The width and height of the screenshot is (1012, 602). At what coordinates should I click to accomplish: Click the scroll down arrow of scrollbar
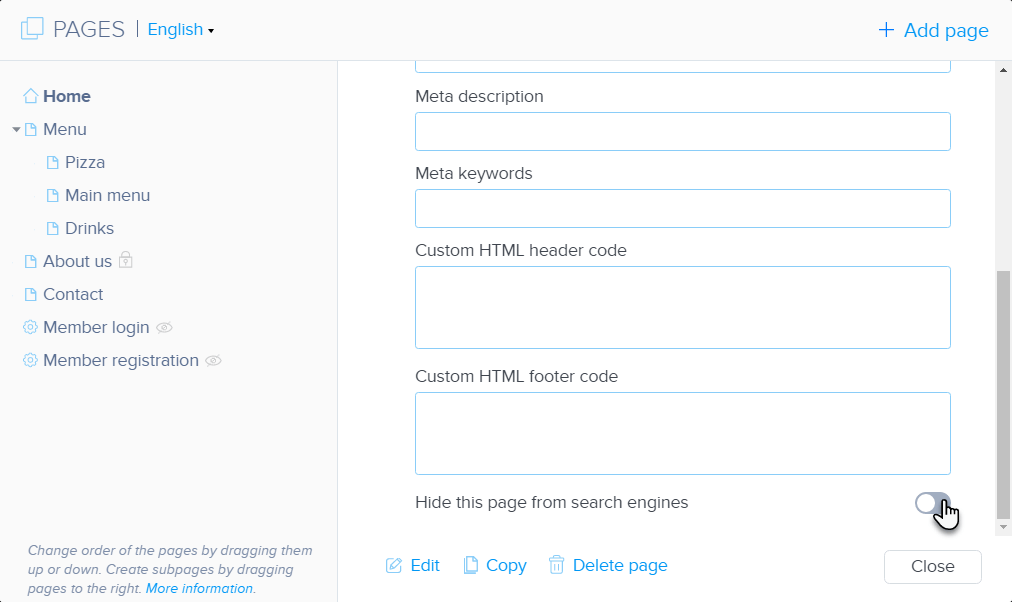click(1003, 526)
